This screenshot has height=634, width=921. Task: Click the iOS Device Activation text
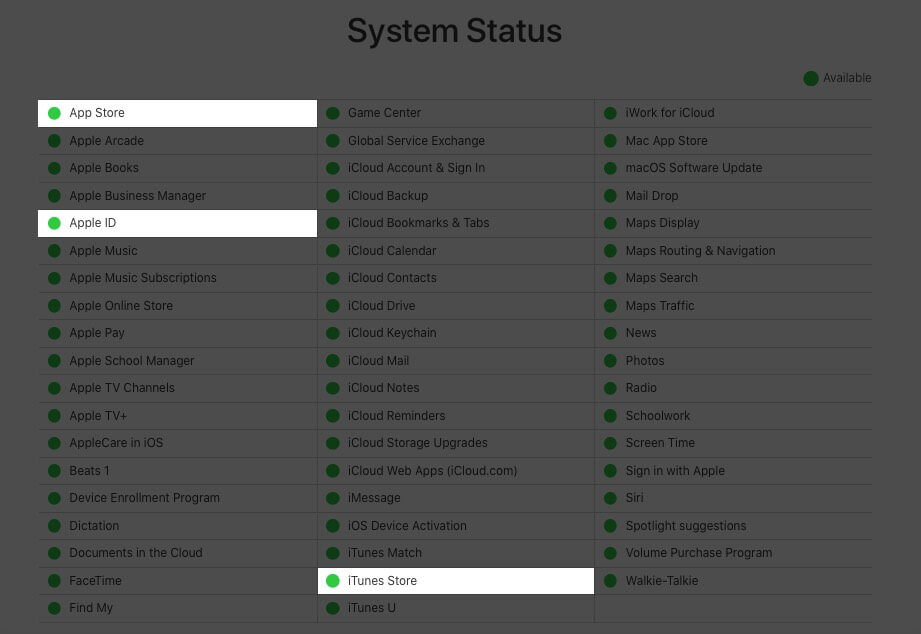point(407,526)
